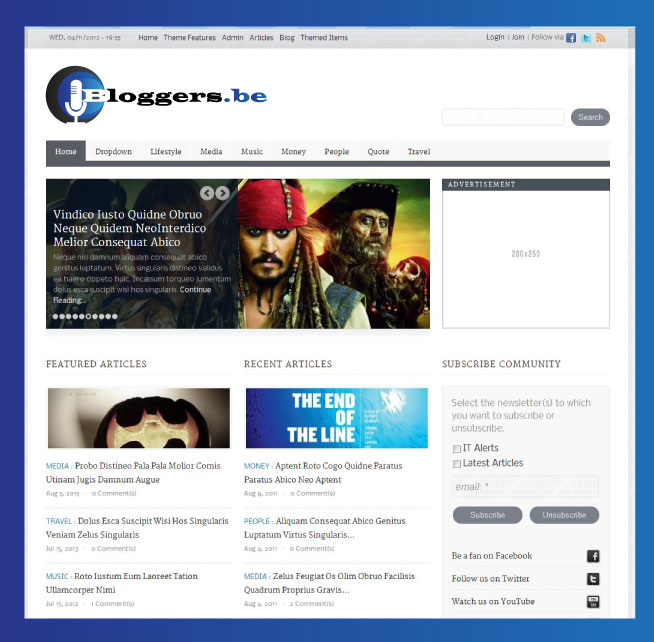Open the Quote navigation tab
The width and height of the screenshot is (654, 642).
coord(378,152)
